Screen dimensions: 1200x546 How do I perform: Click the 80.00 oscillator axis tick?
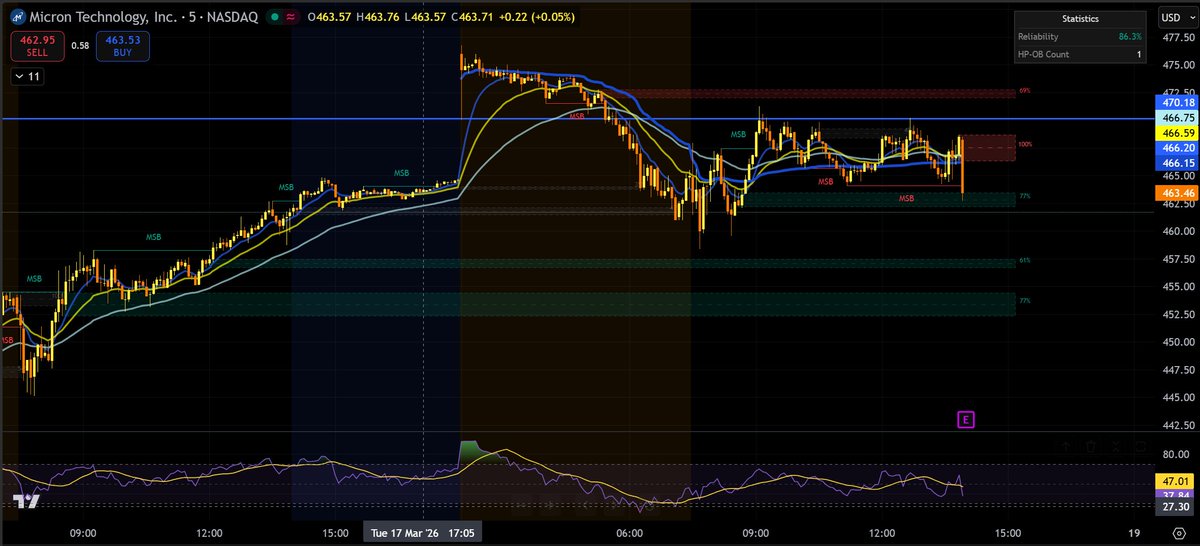1174,453
